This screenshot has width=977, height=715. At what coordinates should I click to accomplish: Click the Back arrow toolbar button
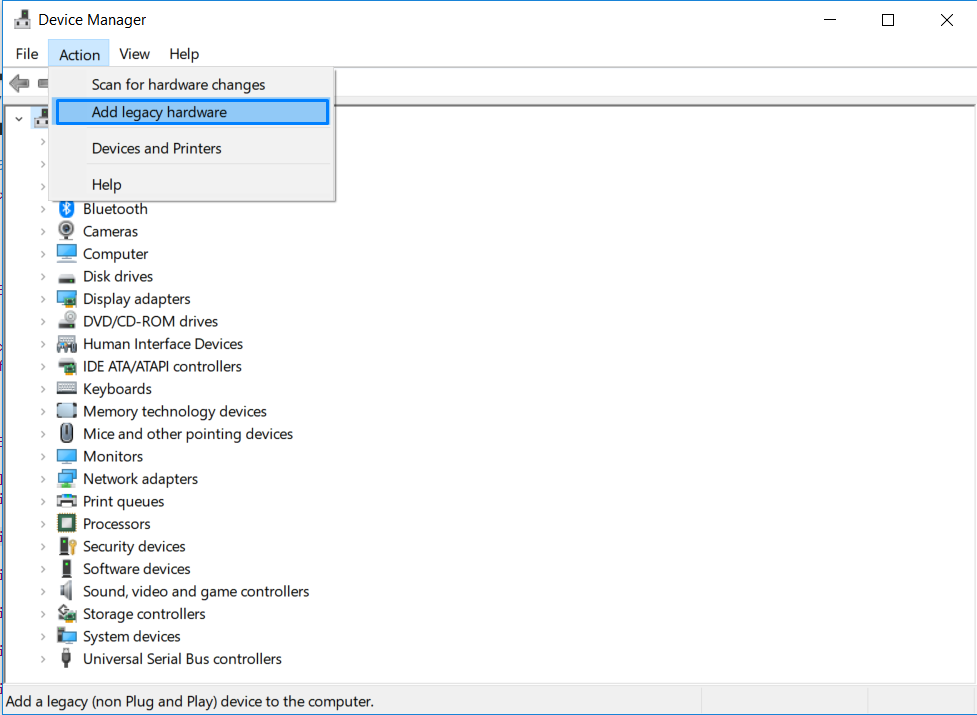point(19,83)
